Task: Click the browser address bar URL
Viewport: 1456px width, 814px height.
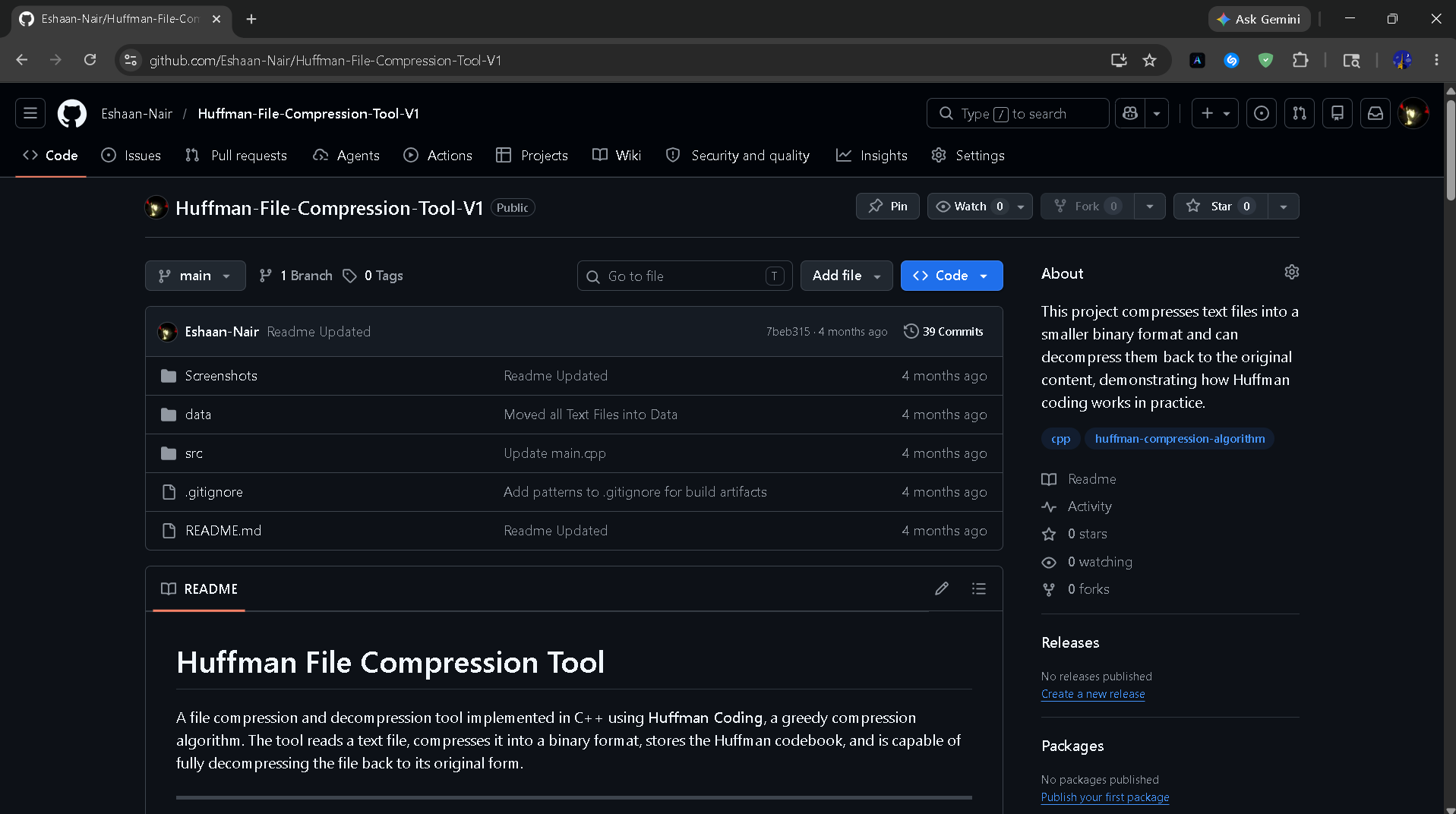Action: 325,60
